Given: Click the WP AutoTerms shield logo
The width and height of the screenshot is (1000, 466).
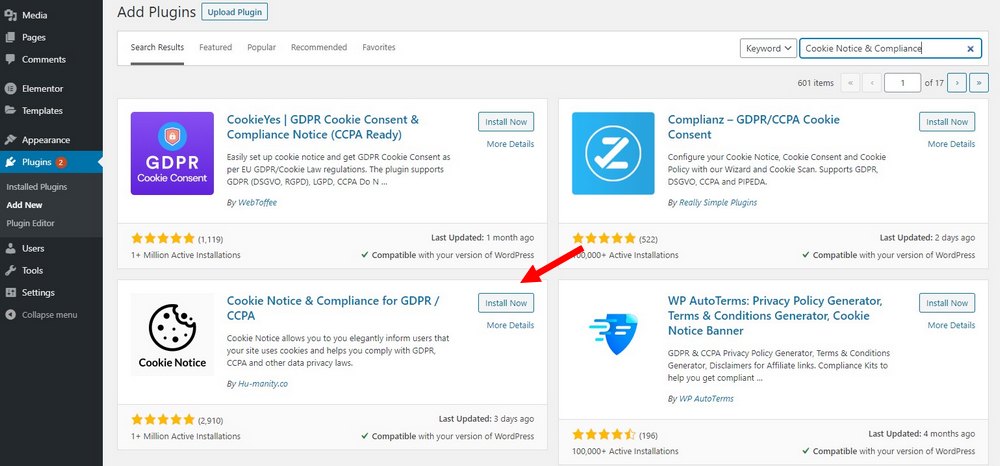Looking at the screenshot, I should (613, 335).
